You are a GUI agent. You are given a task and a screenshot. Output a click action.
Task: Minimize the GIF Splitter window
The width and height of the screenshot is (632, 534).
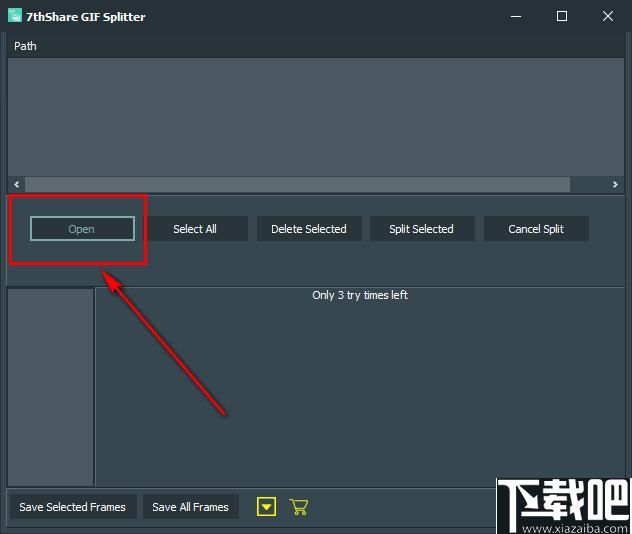[x=516, y=16]
